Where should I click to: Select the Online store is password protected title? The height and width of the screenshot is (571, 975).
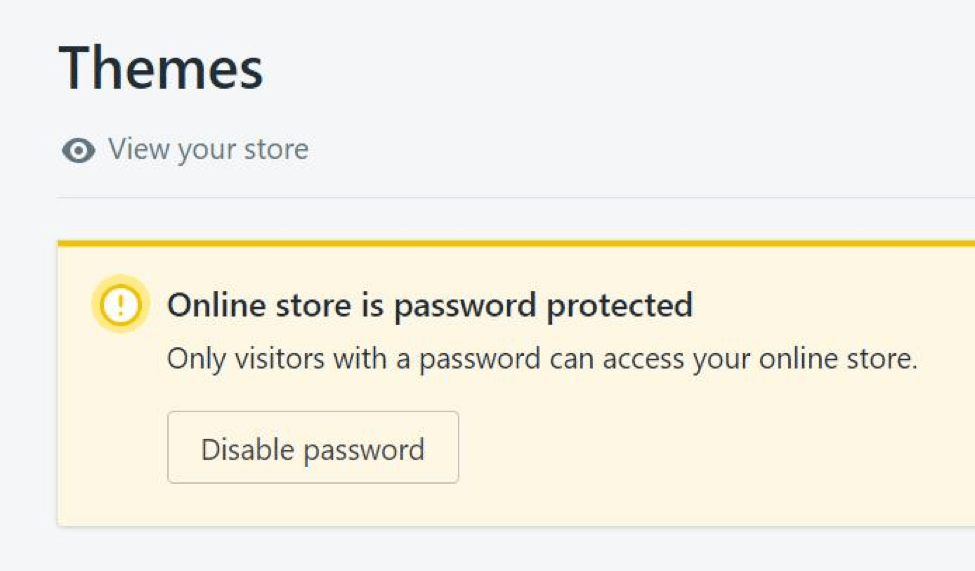point(430,305)
